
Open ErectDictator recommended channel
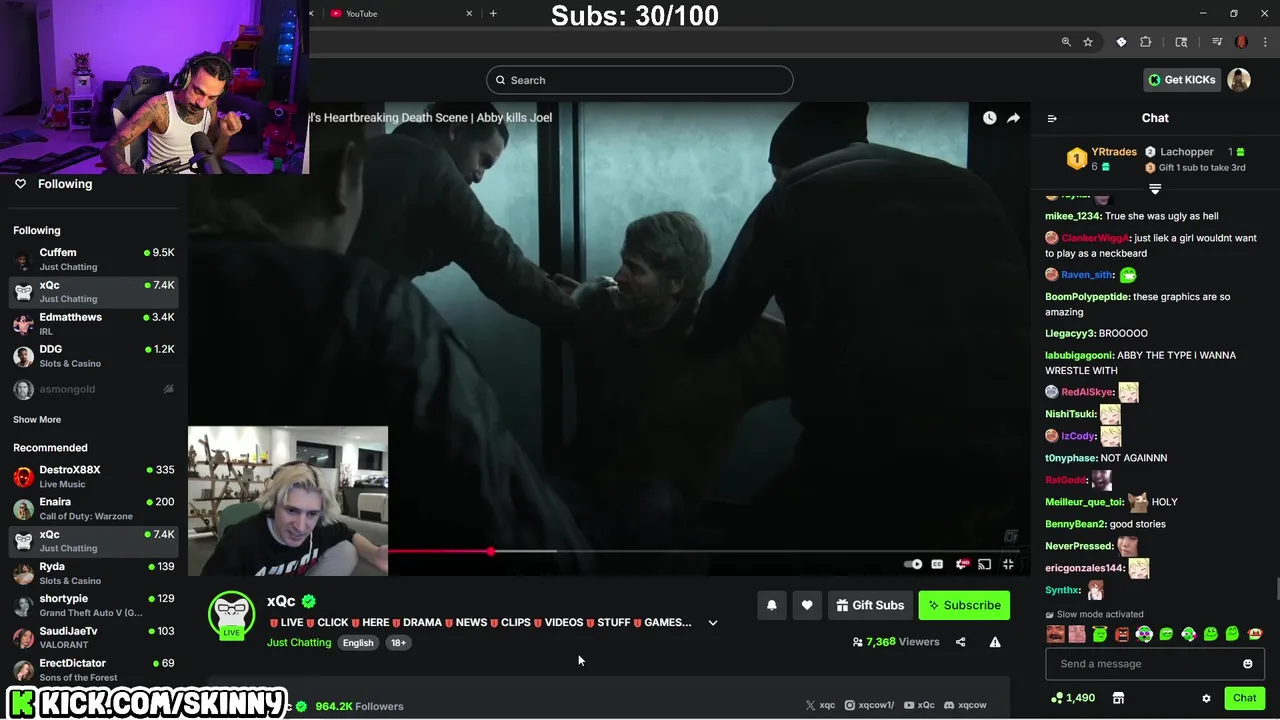[94, 670]
